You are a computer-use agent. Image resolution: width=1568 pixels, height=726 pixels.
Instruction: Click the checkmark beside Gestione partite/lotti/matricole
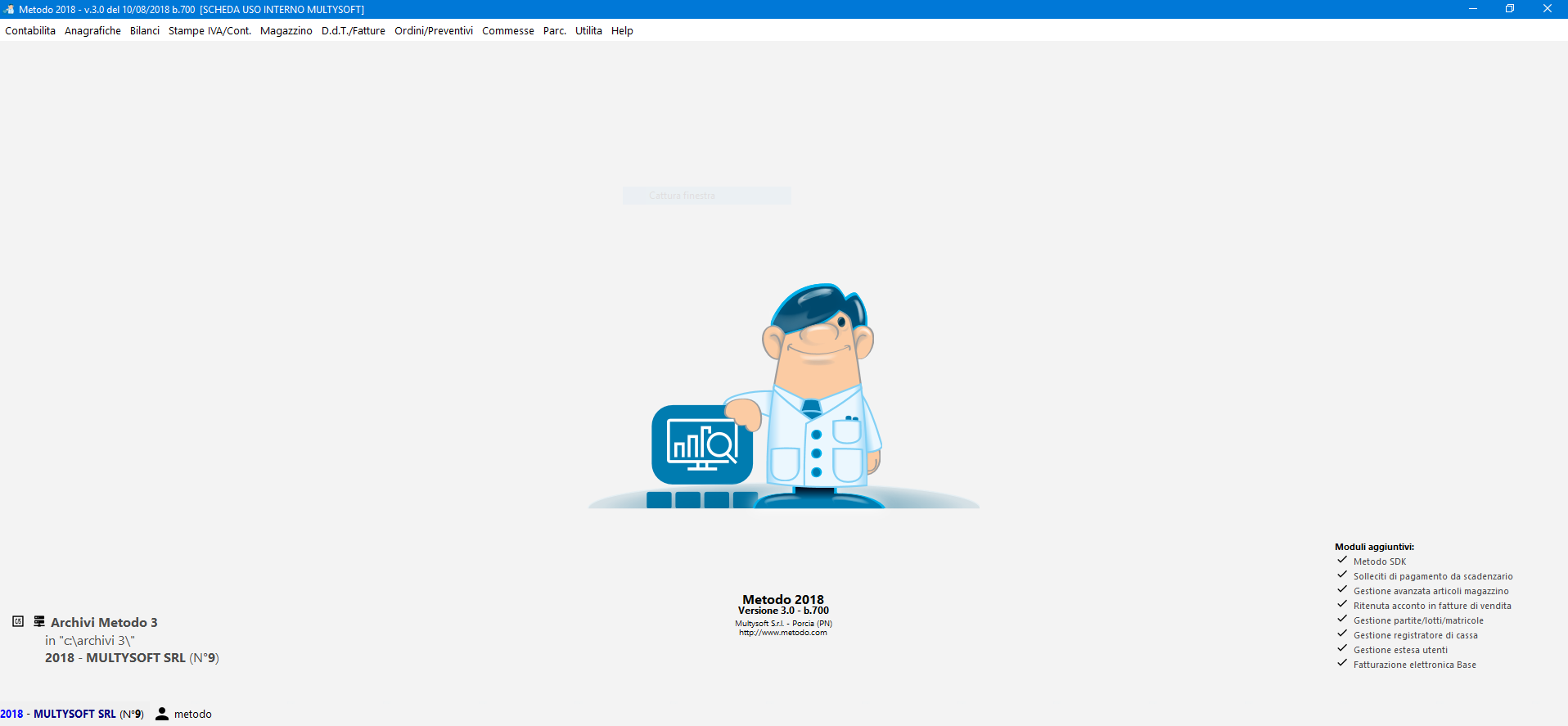(x=1342, y=620)
